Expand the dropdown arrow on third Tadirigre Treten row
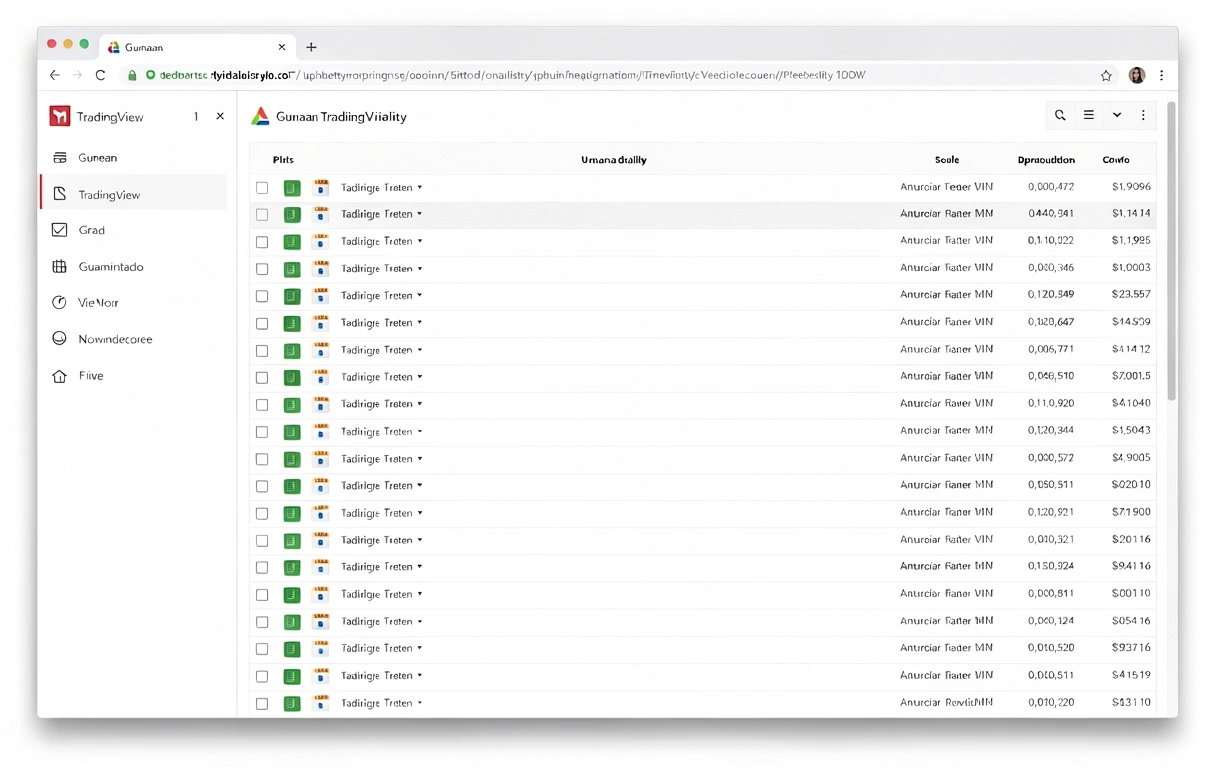The image size is (1216, 768). tap(420, 241)
